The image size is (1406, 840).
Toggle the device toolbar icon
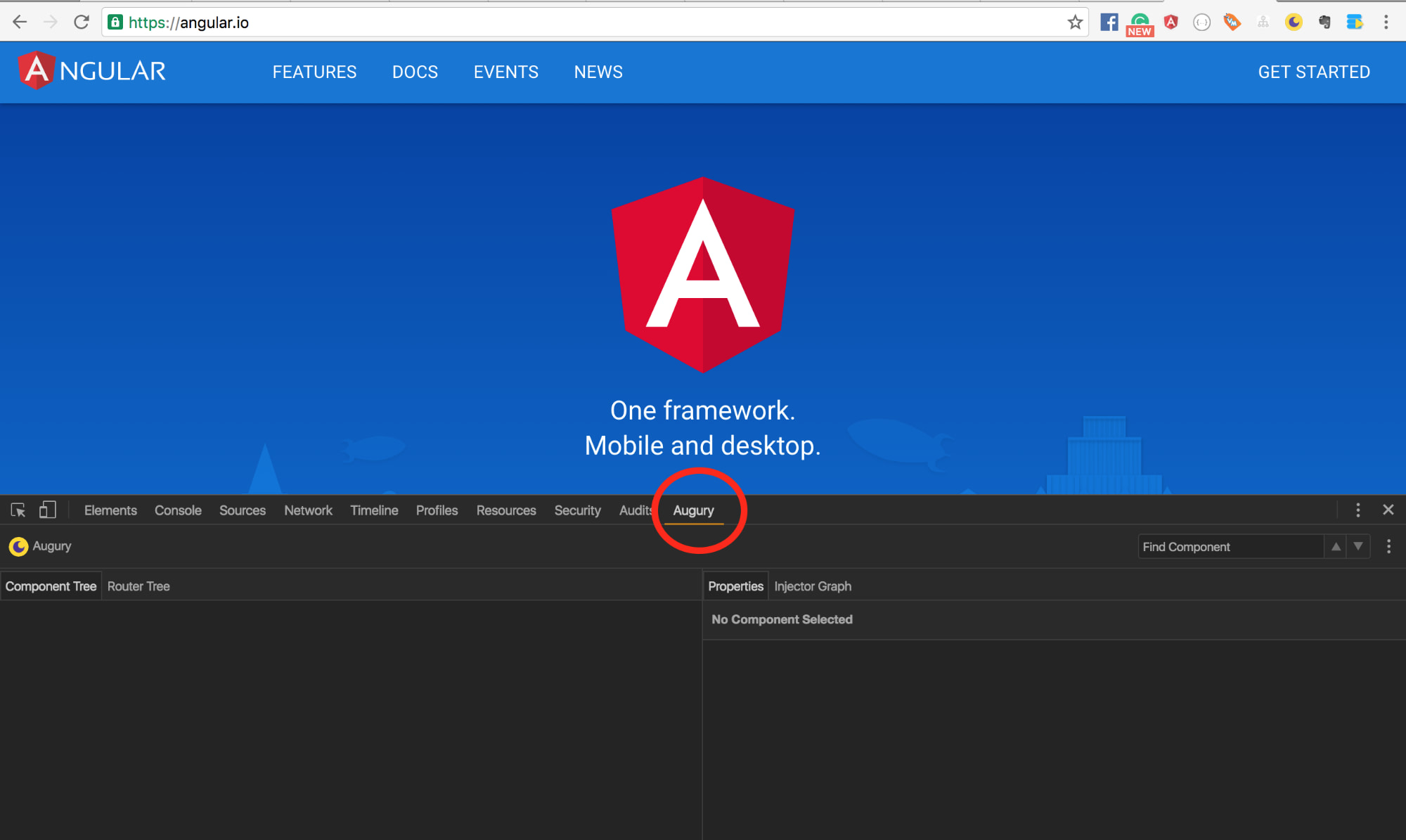point(47,510)
